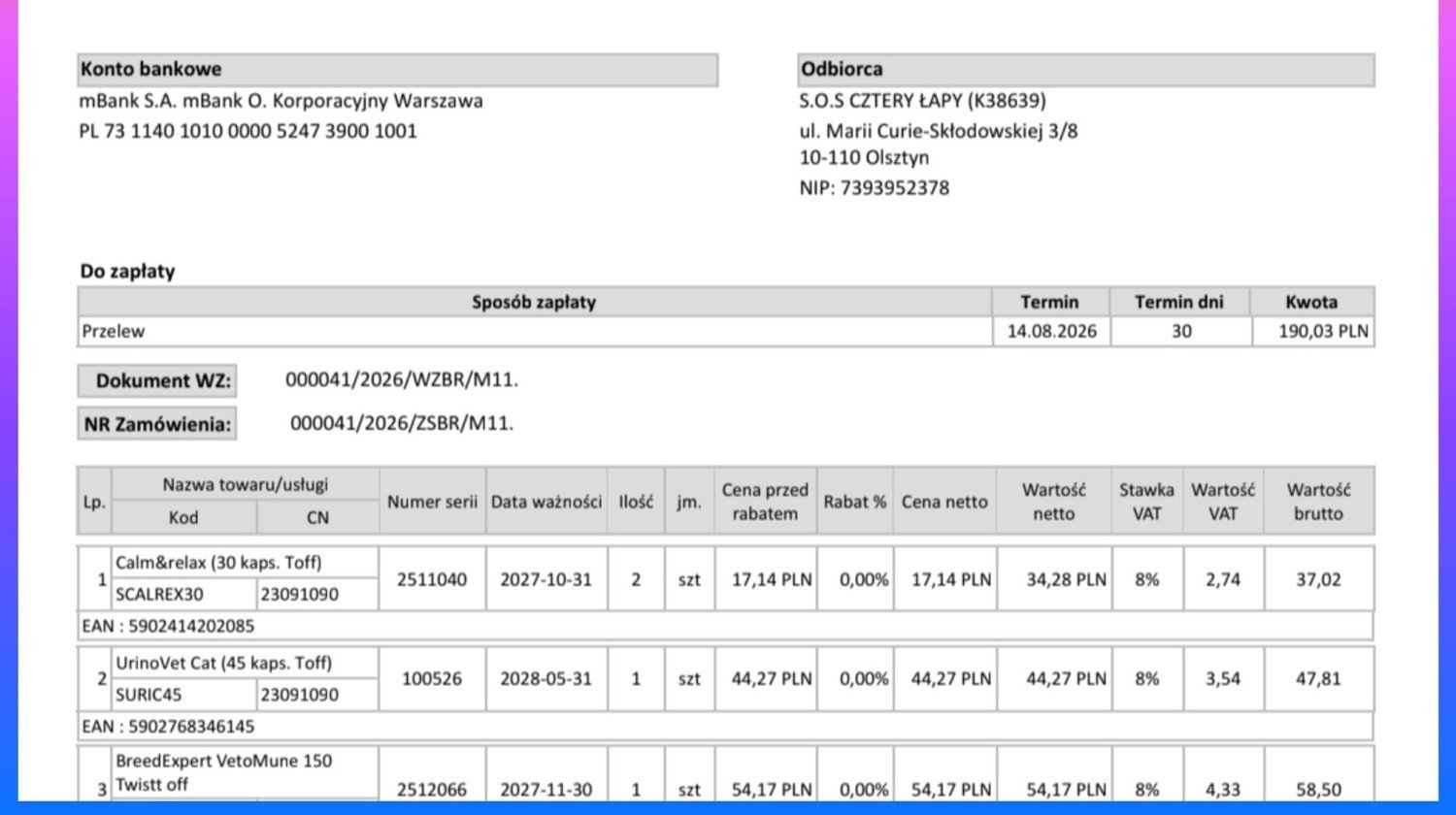Click expiry date 2028-05-31
The height and width of the screenshot is (815, 1456).
546,679
